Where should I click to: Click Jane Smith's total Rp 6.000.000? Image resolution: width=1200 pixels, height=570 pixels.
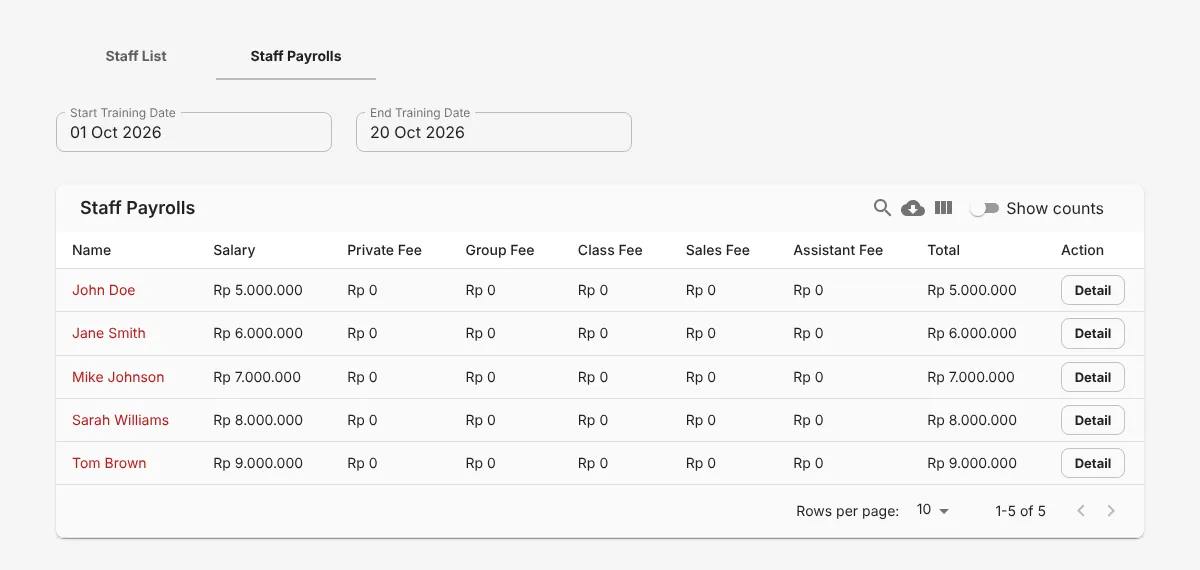point(972,333)
